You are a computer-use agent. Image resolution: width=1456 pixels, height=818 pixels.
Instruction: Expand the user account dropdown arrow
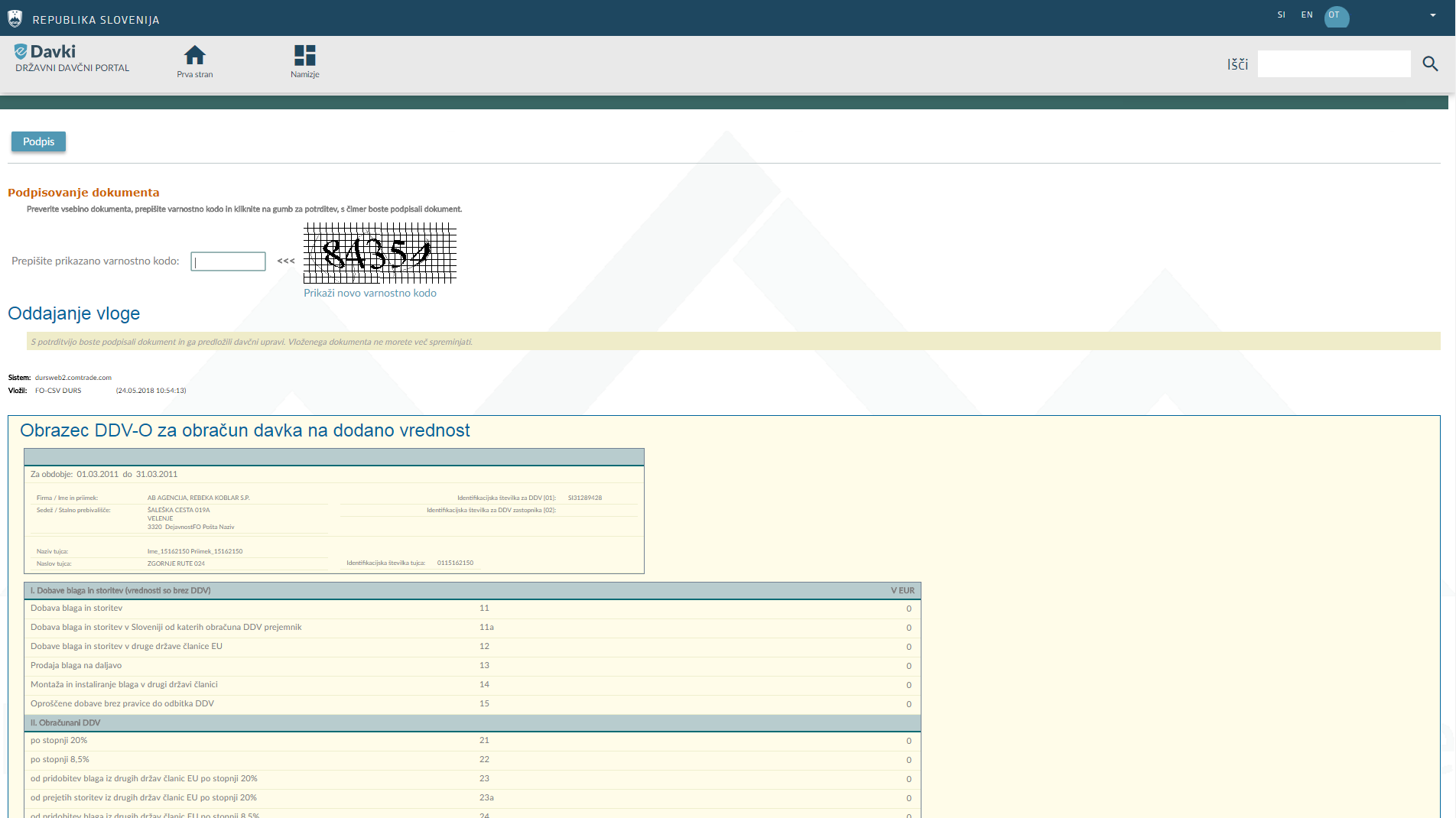point(1432,15)
